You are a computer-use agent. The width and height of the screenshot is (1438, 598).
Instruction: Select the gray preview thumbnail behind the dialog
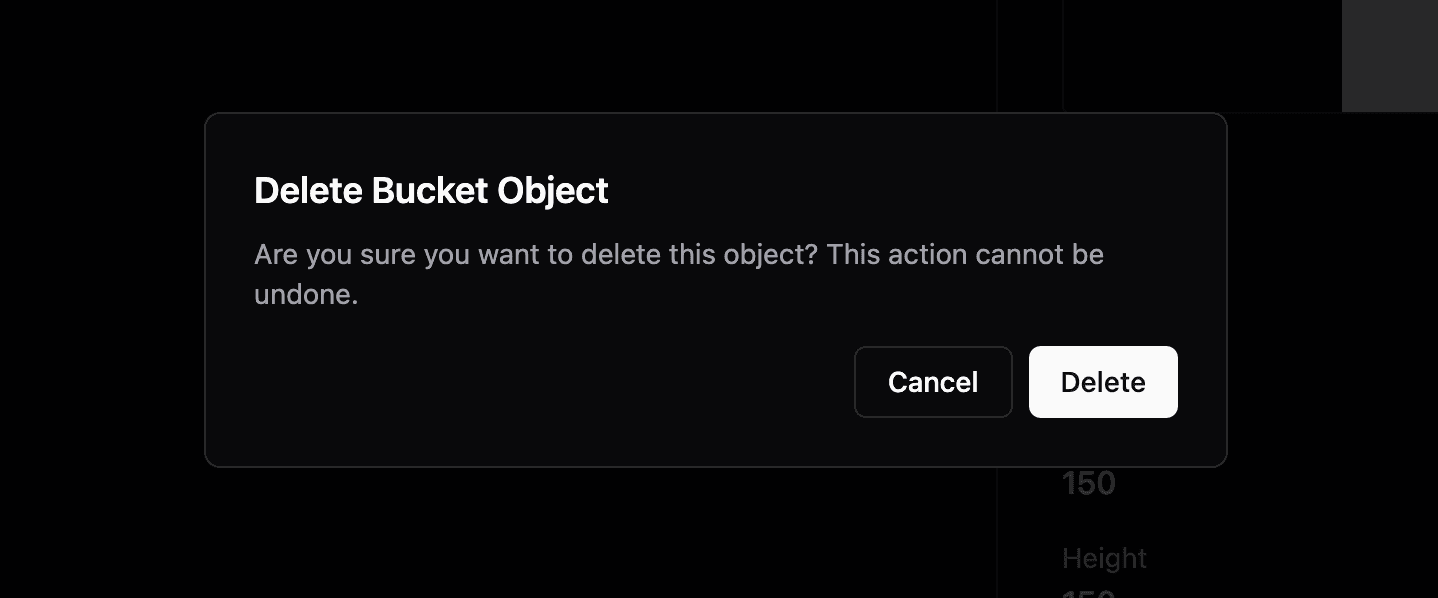click(x=1389, y=55)
